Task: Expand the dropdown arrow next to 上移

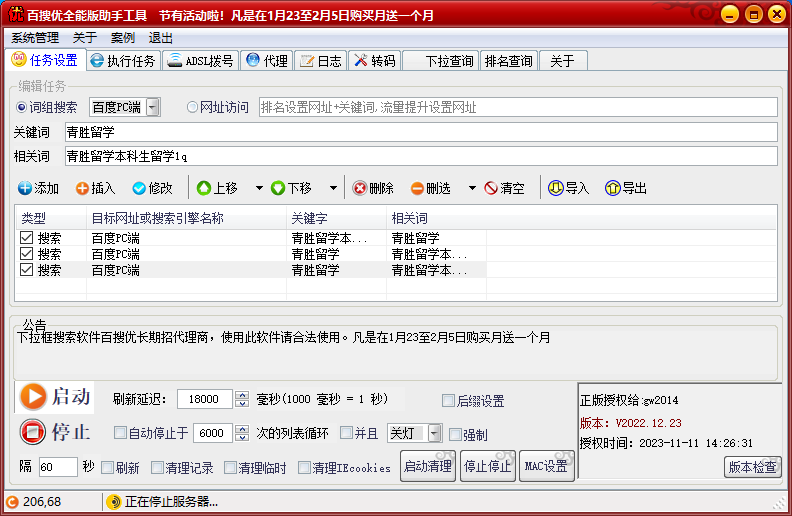Action: tap(259, 188)
